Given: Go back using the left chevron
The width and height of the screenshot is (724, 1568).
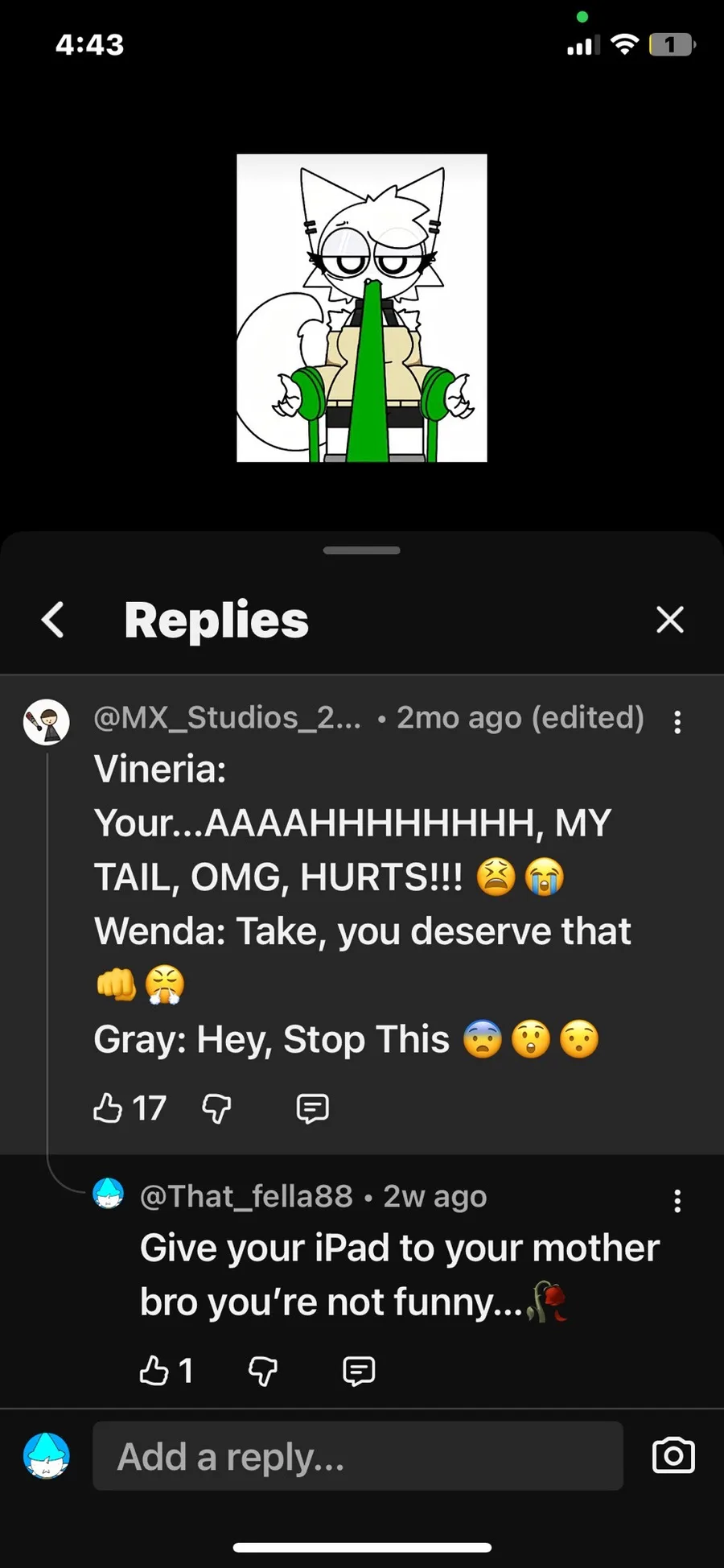Looking at the screenshot, I should tap(53, 620).
